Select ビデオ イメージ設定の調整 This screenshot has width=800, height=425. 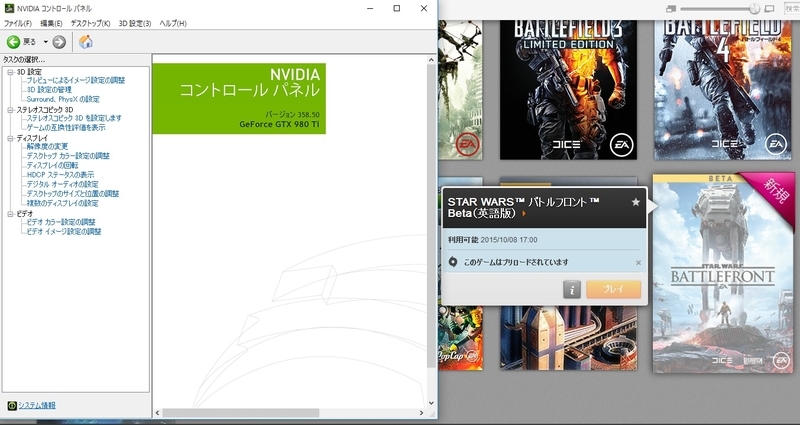pyautogui.click(x=64, y=231)
